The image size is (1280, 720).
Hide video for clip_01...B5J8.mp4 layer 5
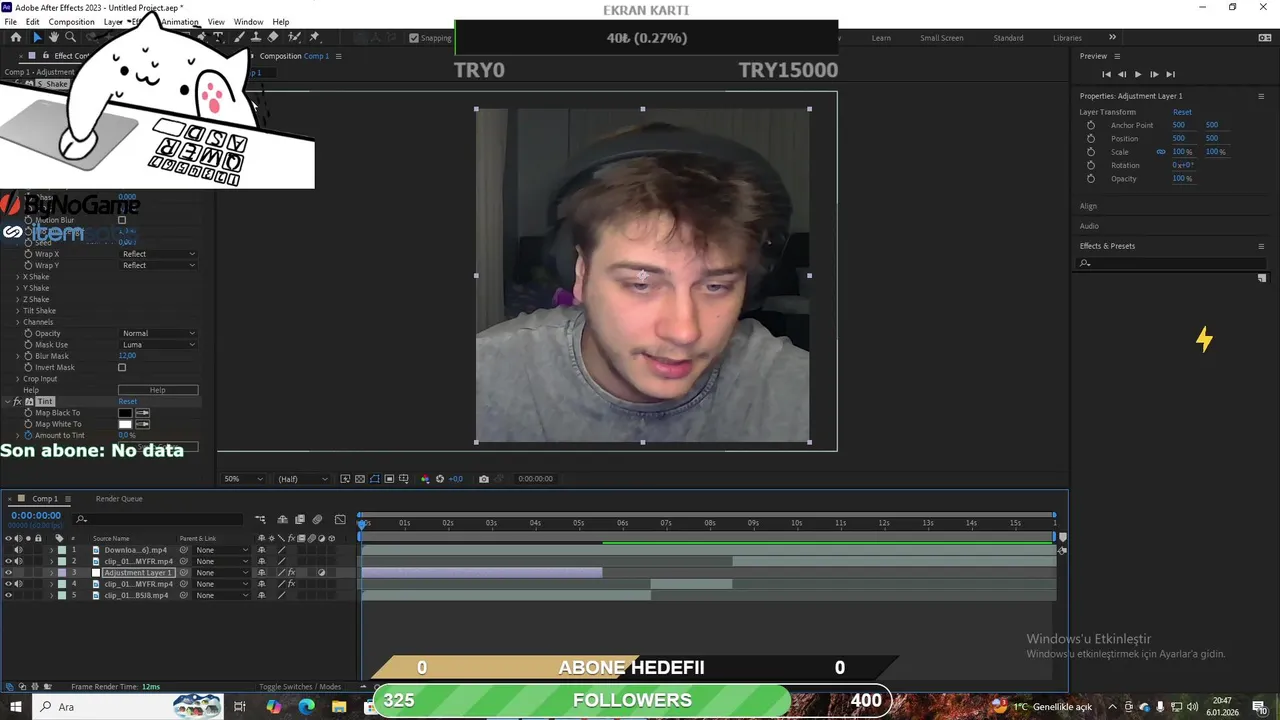(x=9, y=596)
